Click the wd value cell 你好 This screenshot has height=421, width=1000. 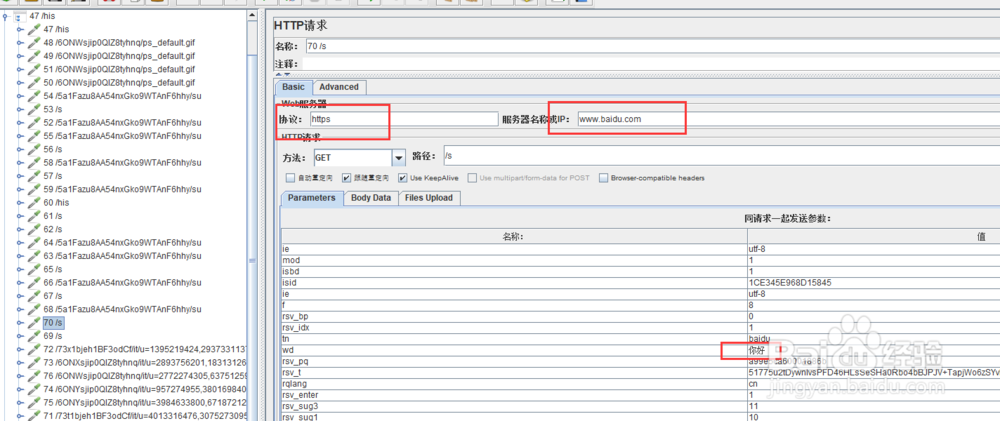pos(874,350)
